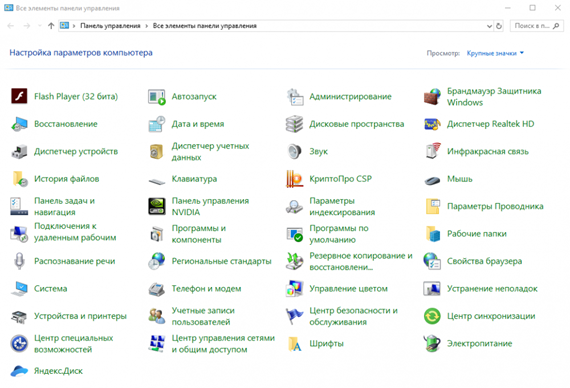Refresh the control panel view

point(499,26)
